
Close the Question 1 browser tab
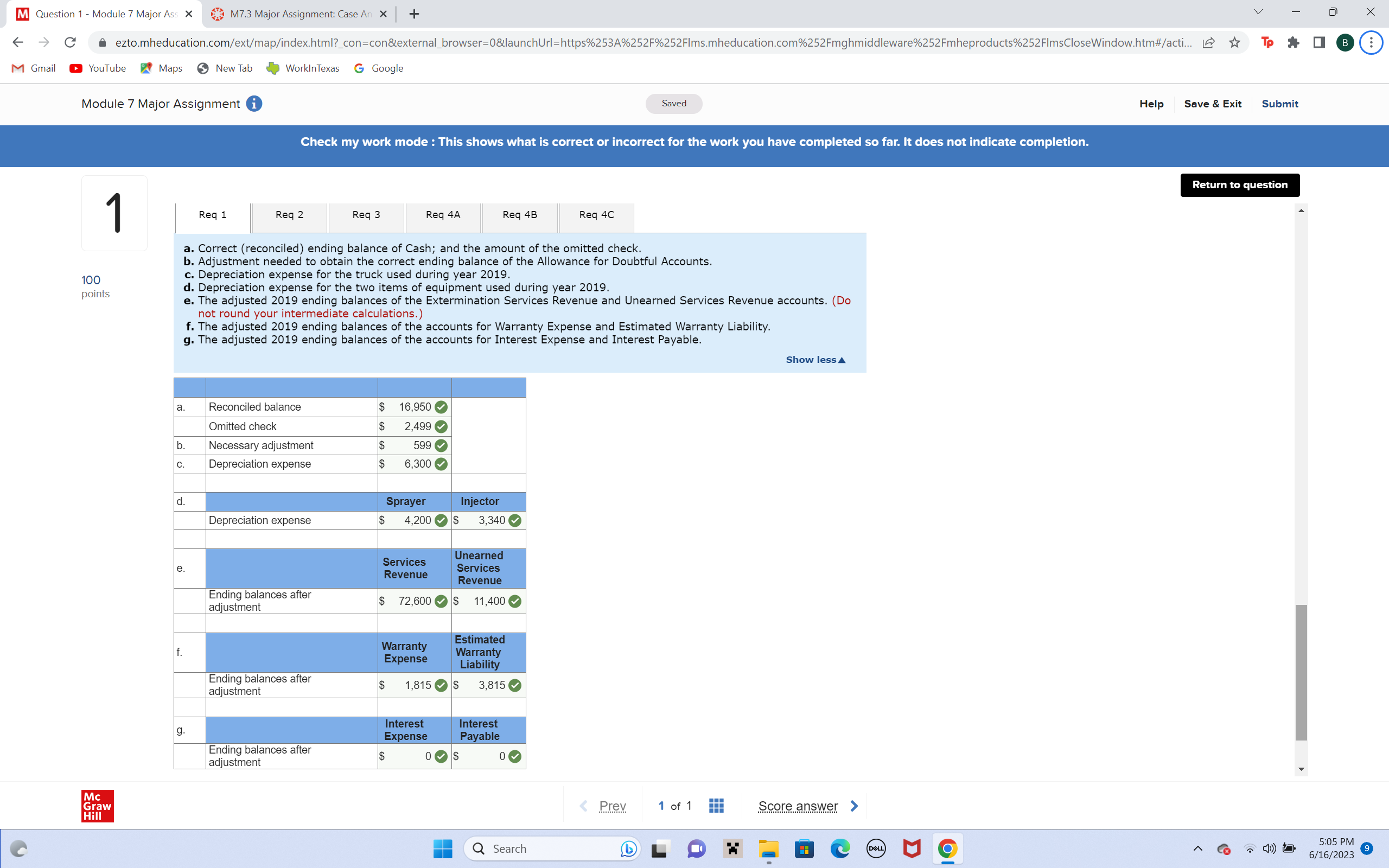pos(188,14)
